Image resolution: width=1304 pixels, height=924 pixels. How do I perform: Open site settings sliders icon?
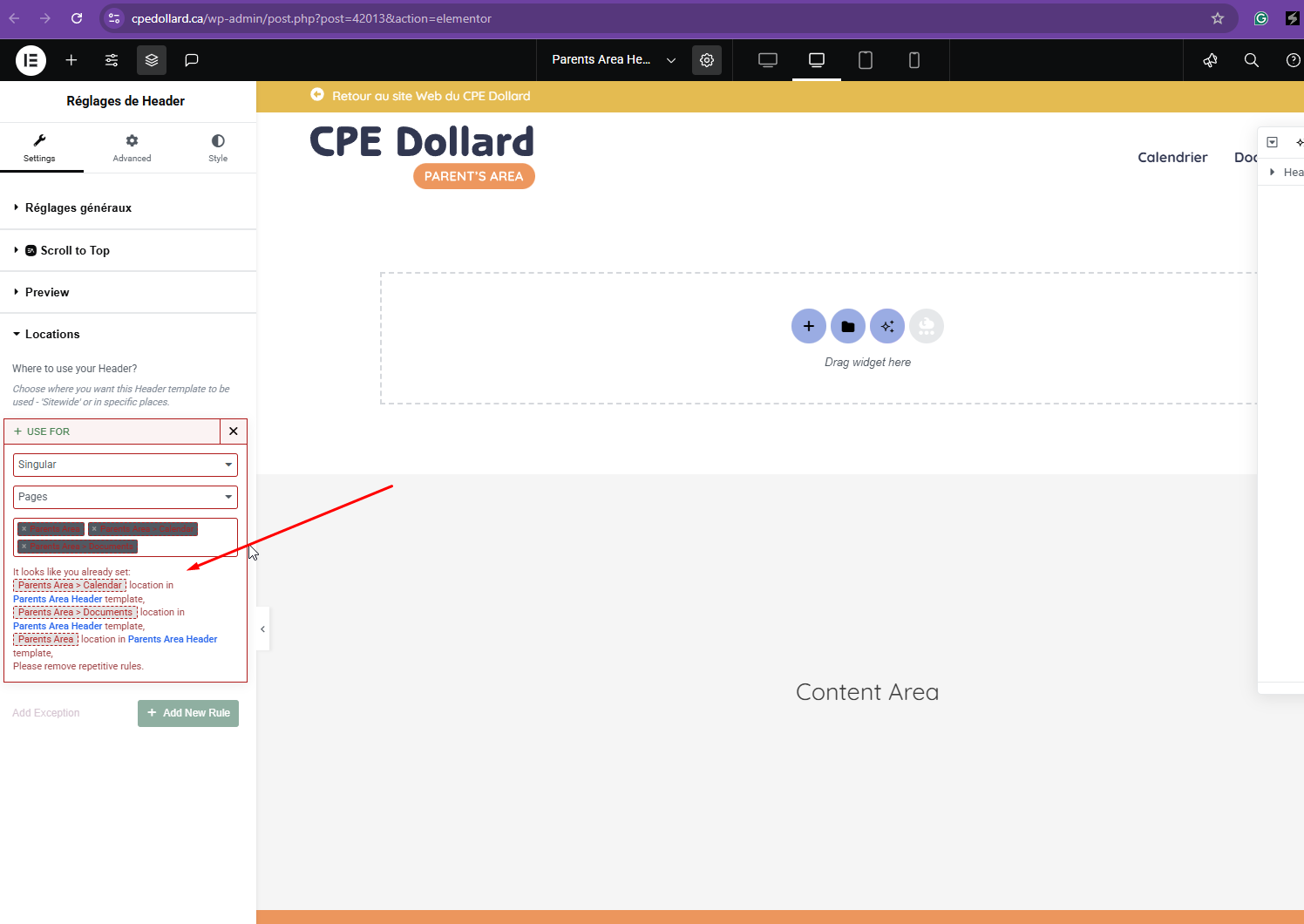click(112, 60)
